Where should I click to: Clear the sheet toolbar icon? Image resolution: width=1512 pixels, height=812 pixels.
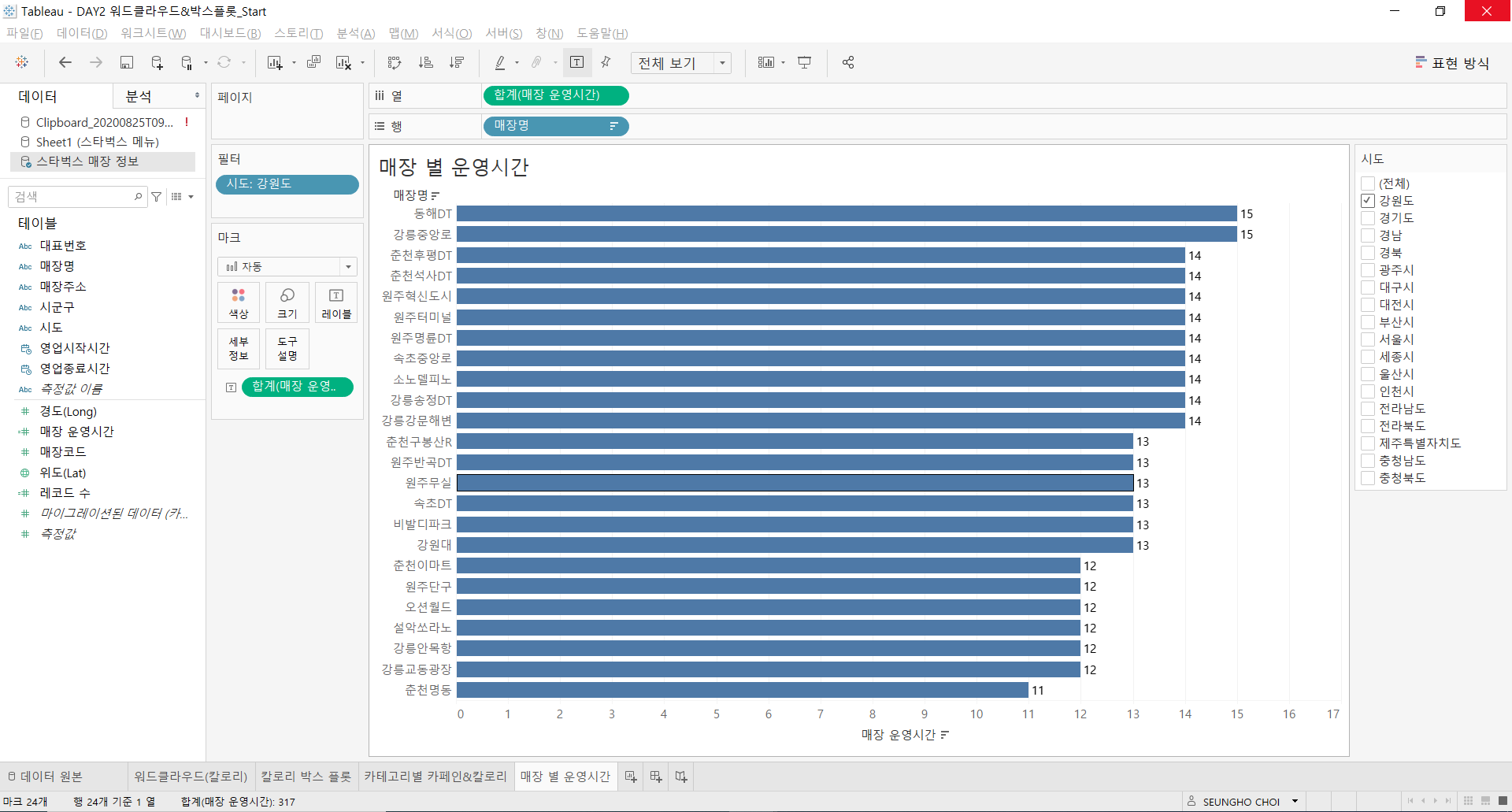tap(343, 62)
